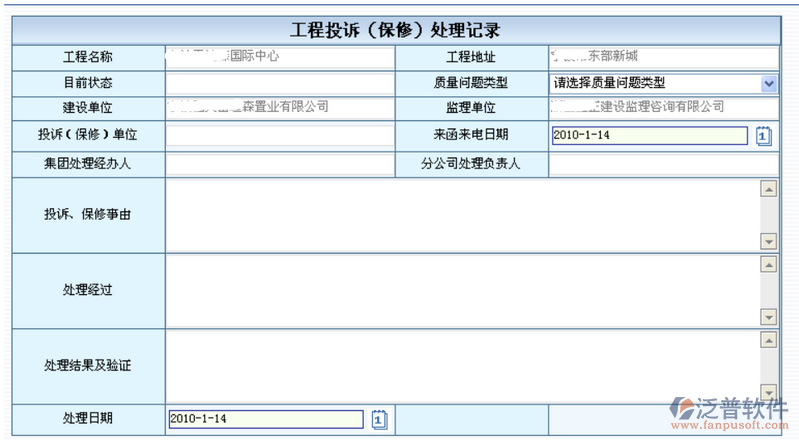Focus the 目前状态 text field

tap(280, 84)
